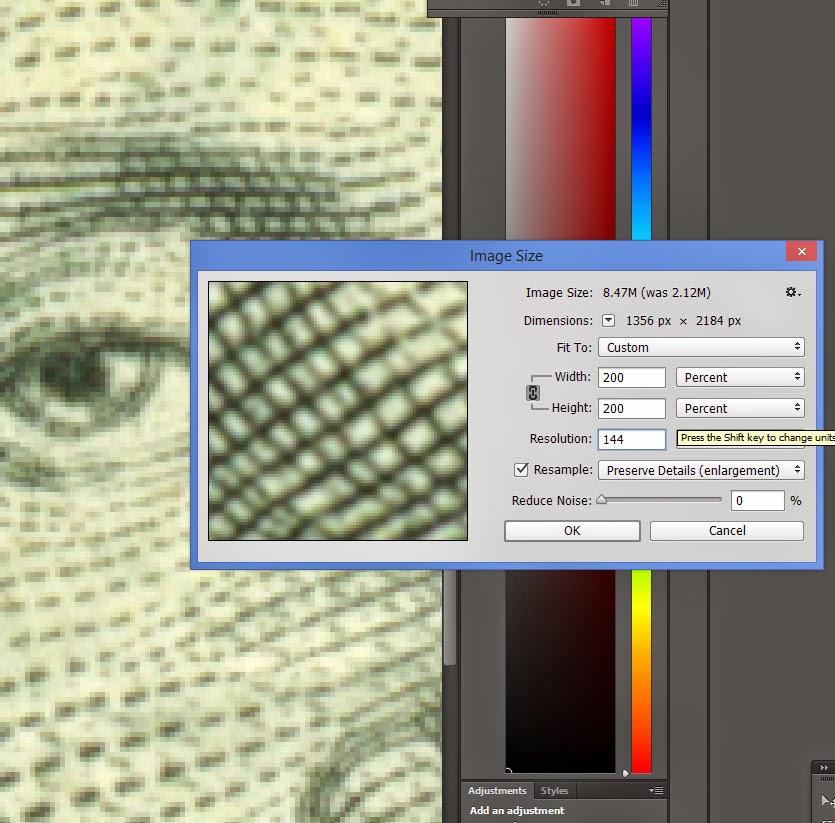The image size is (835, 823).
Task: Confirm resize with the OK button
Action: click(572, 531)
